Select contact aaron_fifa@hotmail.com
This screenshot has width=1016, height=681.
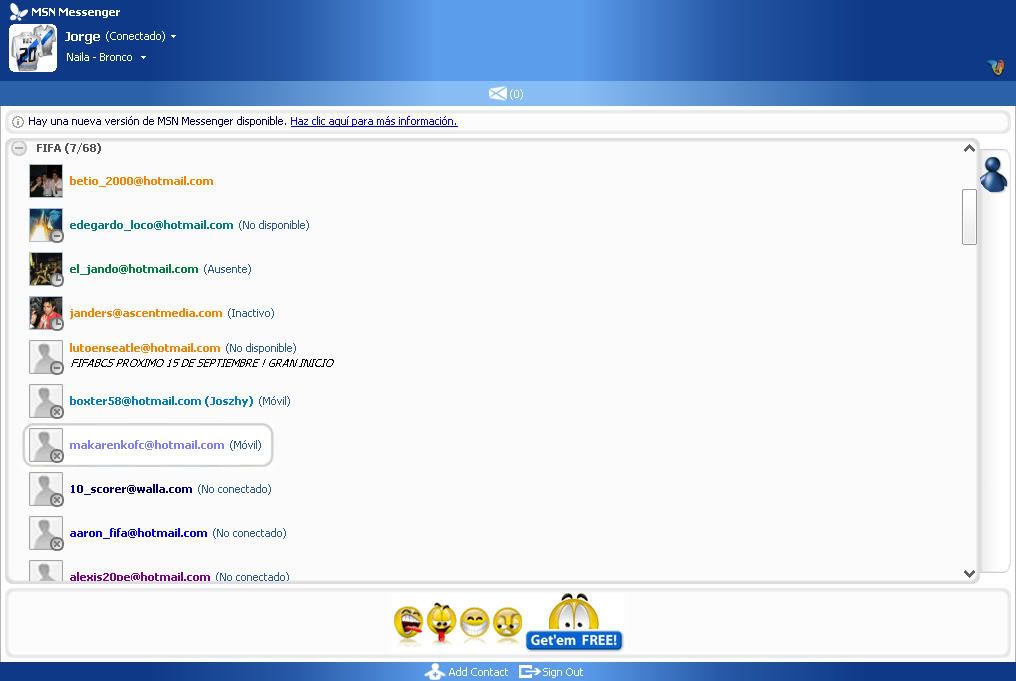pos(138,533)
